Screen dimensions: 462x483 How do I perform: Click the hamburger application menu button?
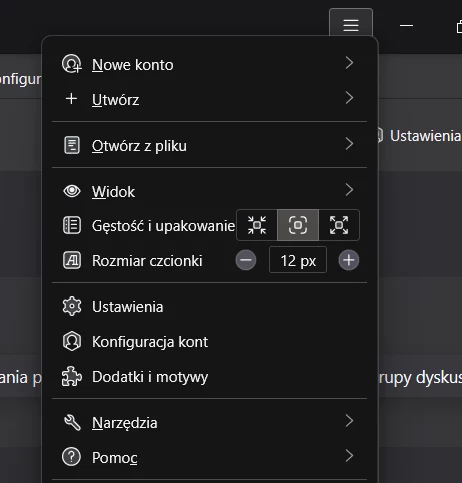click(x=351, y=24)
